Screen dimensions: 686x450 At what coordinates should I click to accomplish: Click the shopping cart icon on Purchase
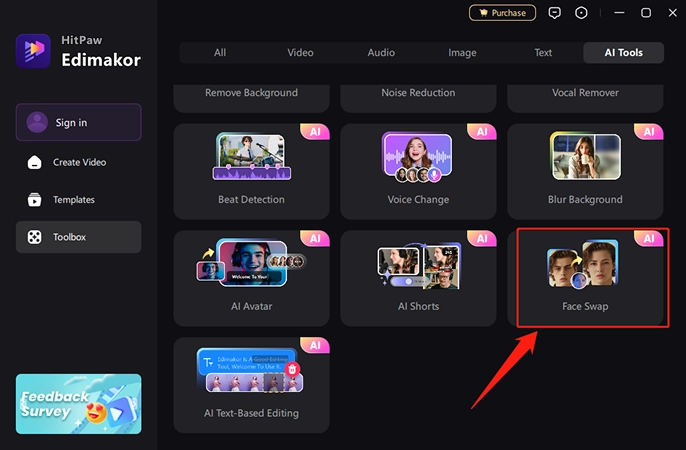pos(483,13)
